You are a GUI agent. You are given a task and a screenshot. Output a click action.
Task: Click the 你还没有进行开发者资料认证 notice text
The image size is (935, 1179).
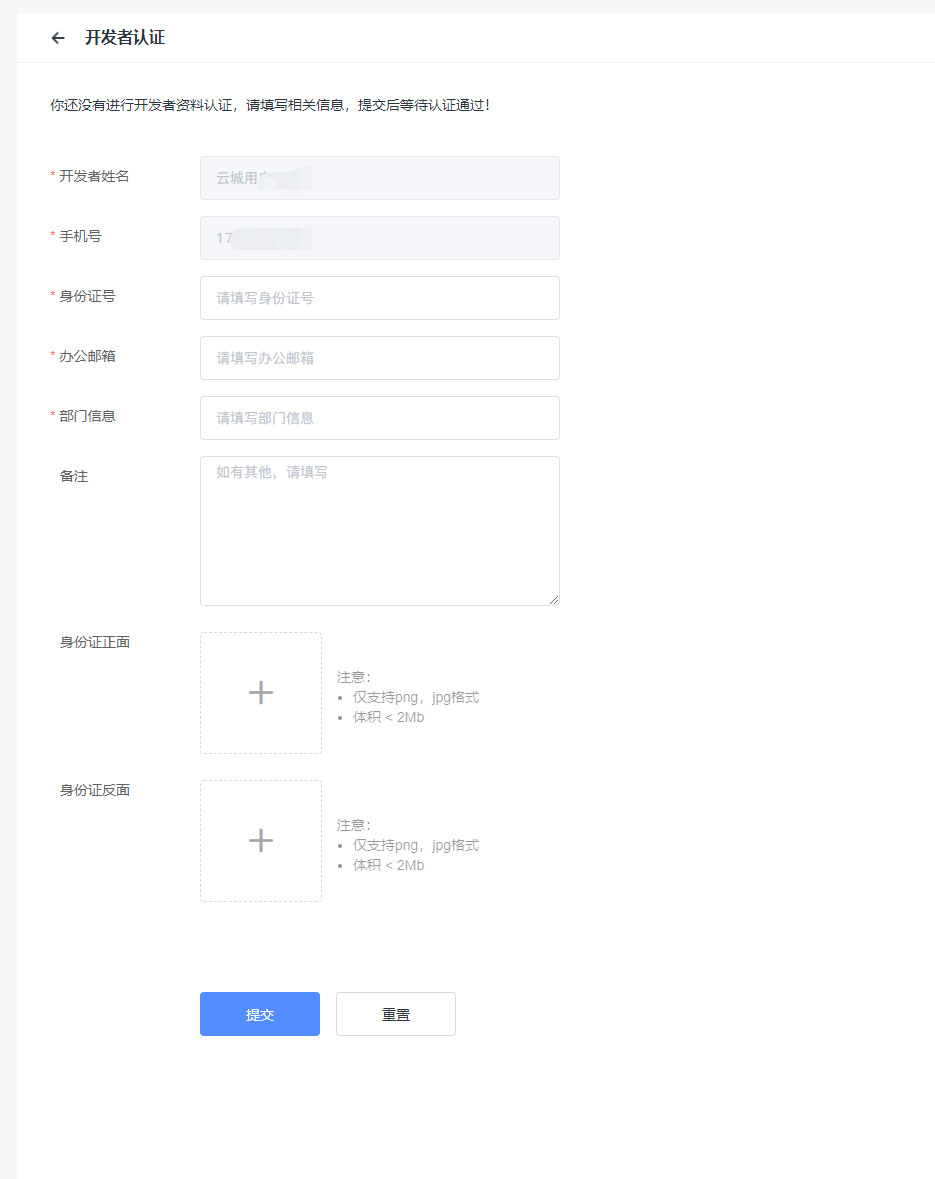(270, 105)
